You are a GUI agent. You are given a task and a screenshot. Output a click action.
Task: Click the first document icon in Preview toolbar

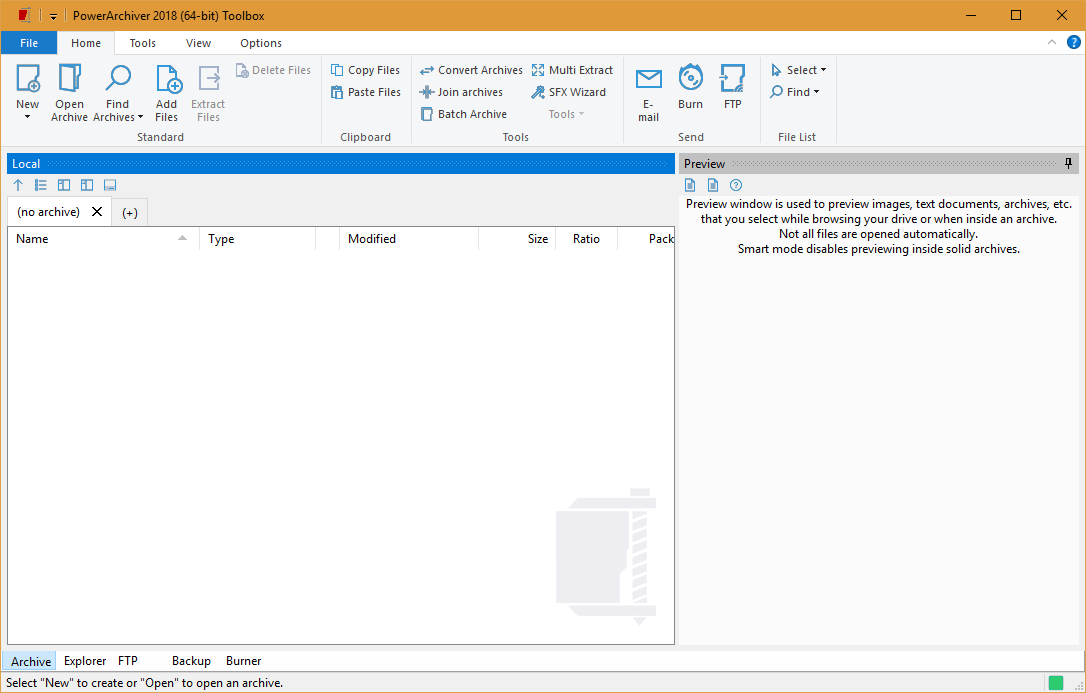[x=690, y=185]
